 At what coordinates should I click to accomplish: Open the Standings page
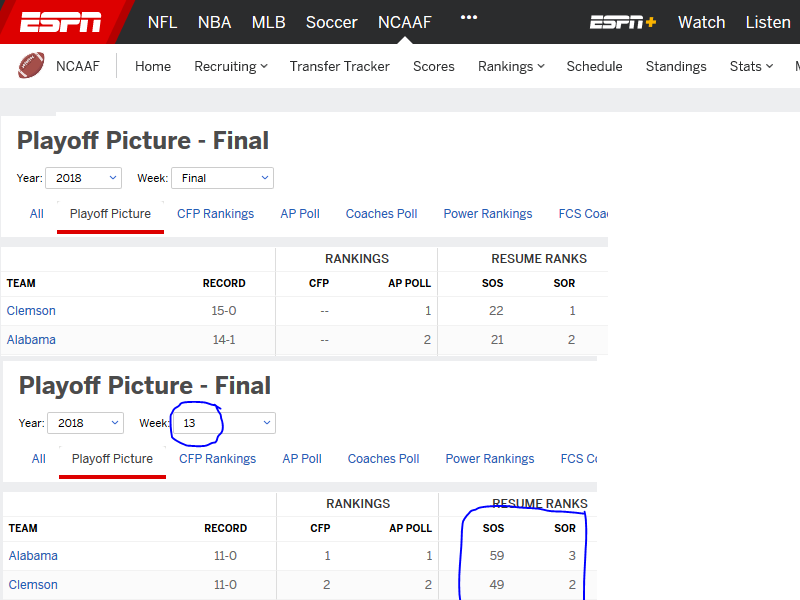click(676, 66)
